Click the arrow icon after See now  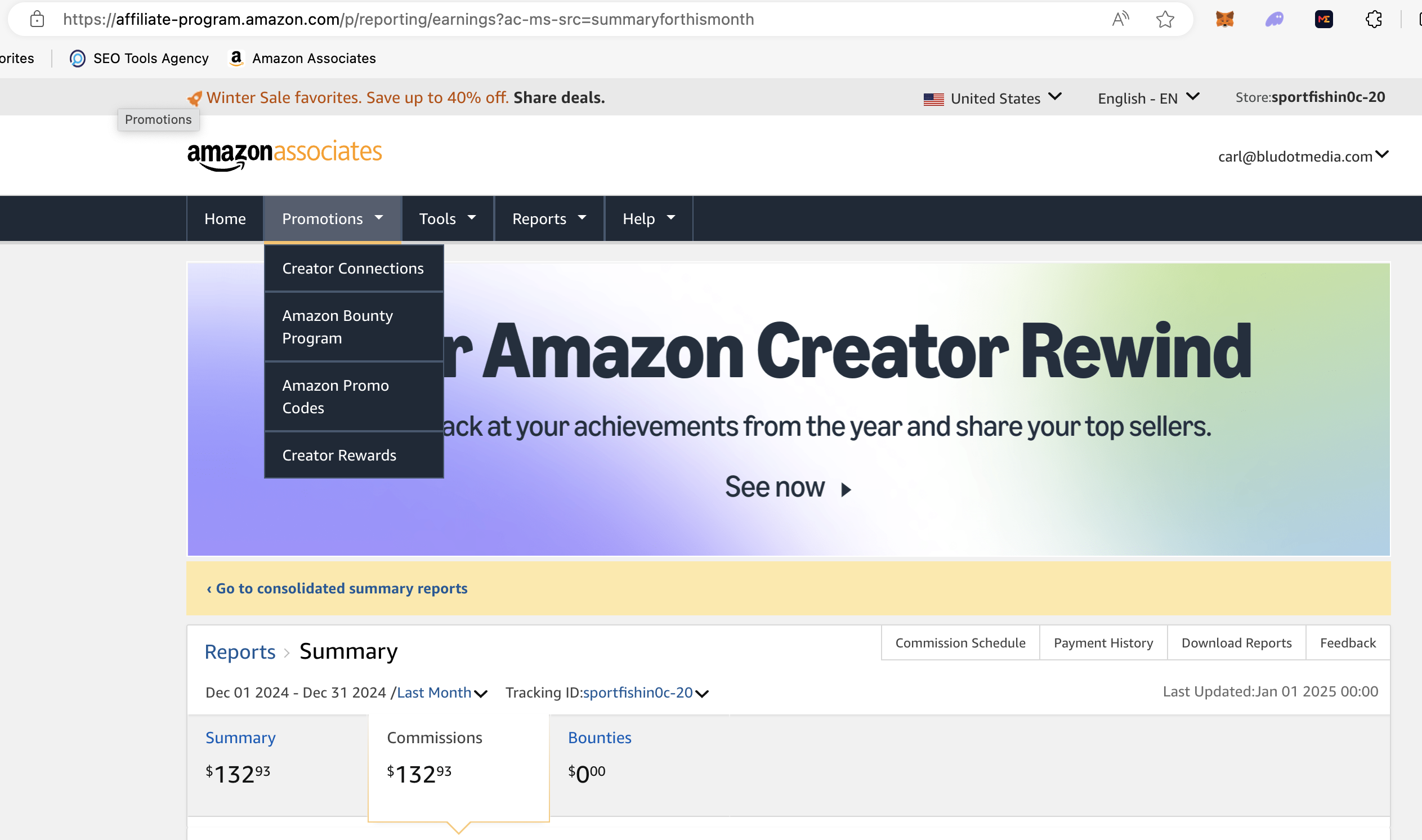point(846,490)
